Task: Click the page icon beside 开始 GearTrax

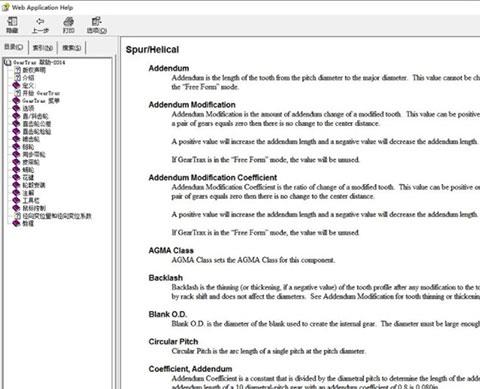Action: 17,93
